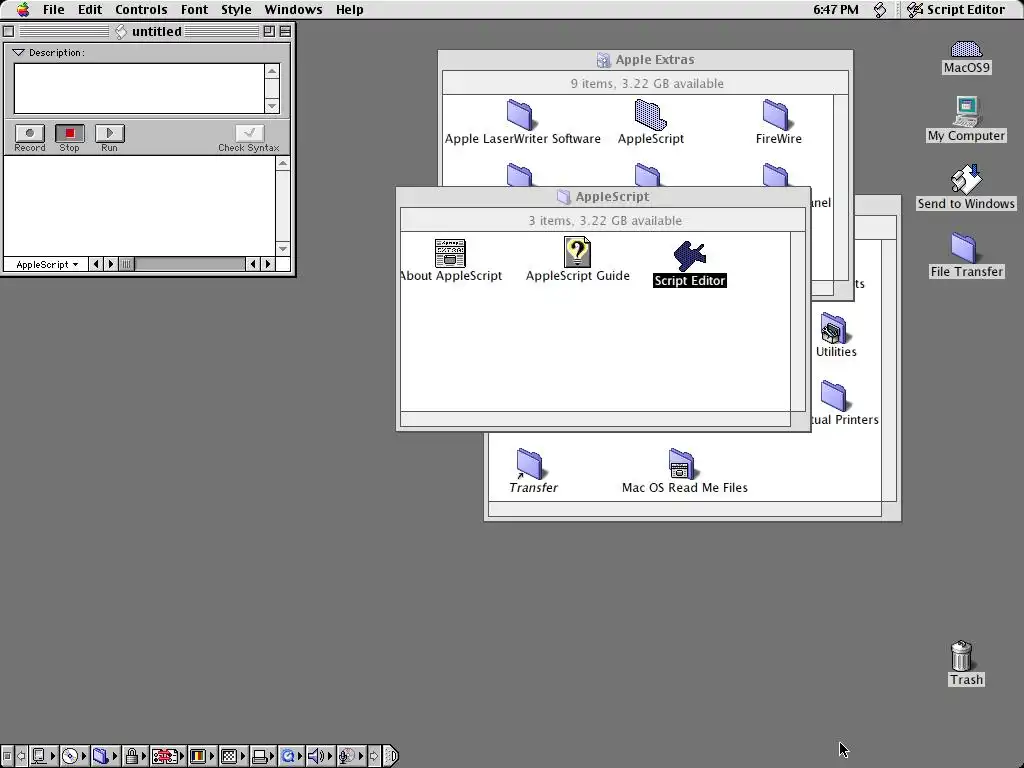Click the monitor resolution checkerboard module
The image size is (1024, 768).
233,756
